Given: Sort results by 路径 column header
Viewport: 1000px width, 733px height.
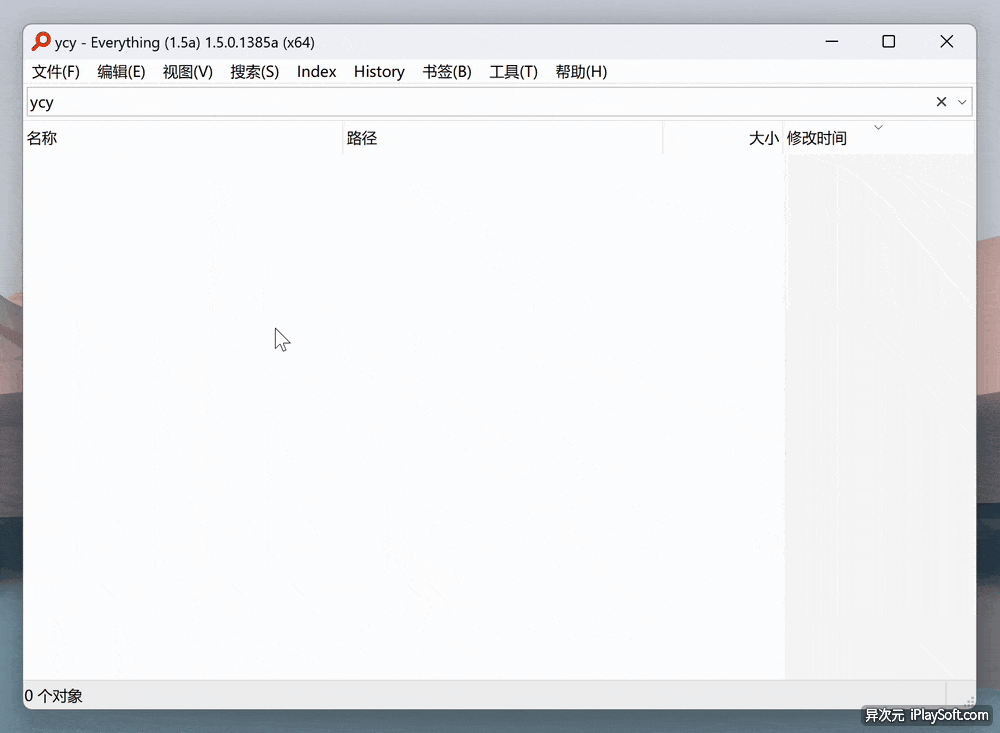Looking at the screenshot, I should pyautogui.click(x=503, y=138).
